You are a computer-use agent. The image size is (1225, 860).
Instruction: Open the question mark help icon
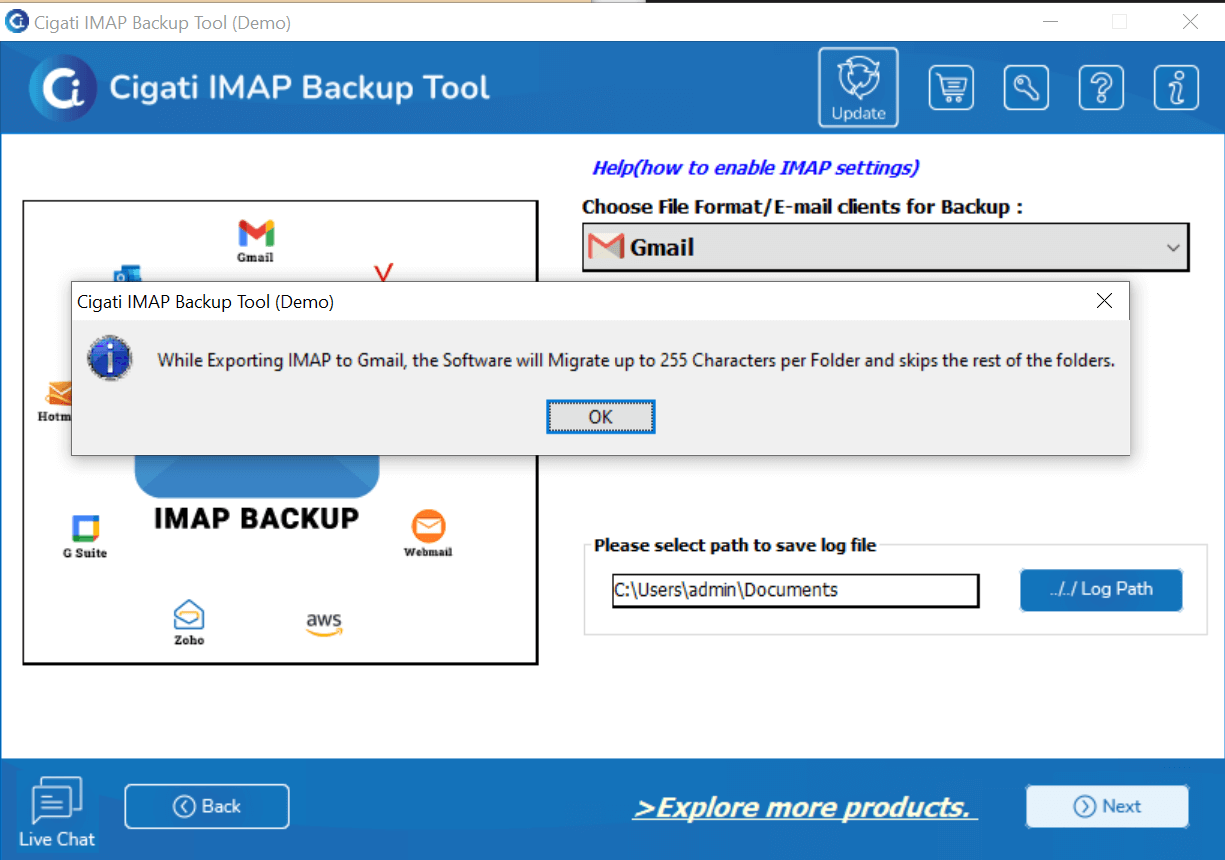[x=1101, y=88]
